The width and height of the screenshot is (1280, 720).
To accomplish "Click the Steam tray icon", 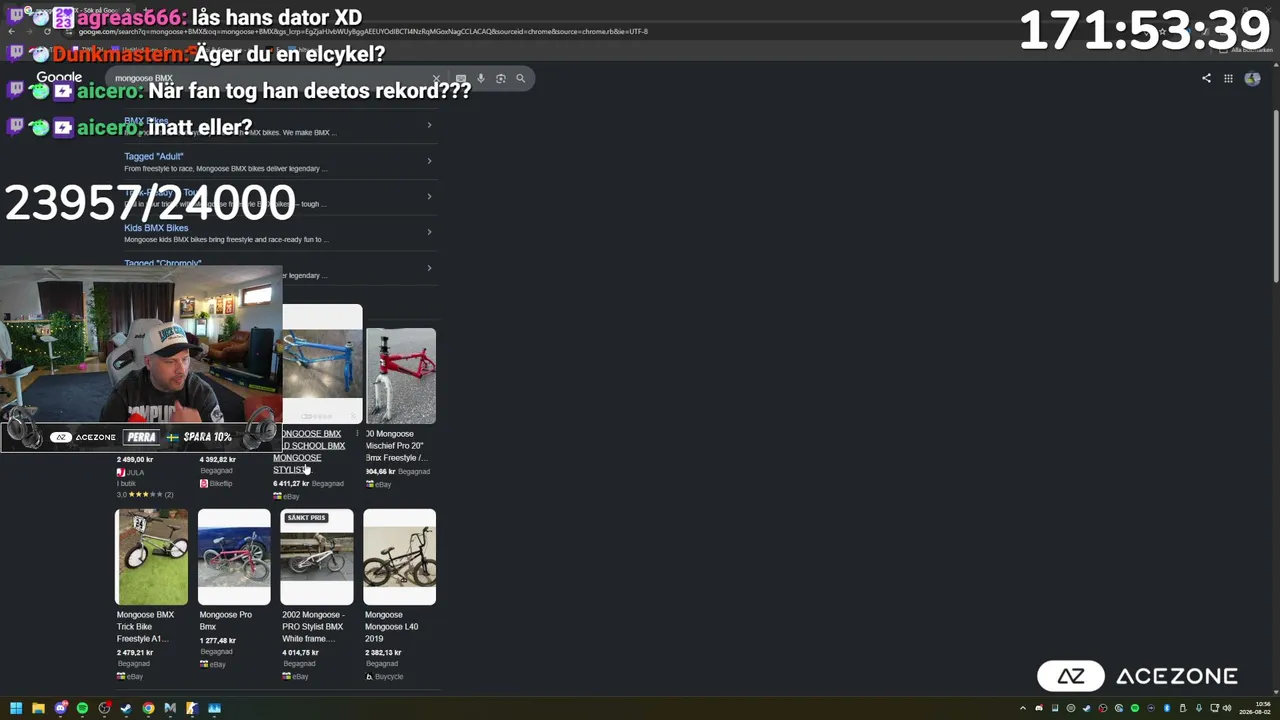I will [x=1087, y=708].
